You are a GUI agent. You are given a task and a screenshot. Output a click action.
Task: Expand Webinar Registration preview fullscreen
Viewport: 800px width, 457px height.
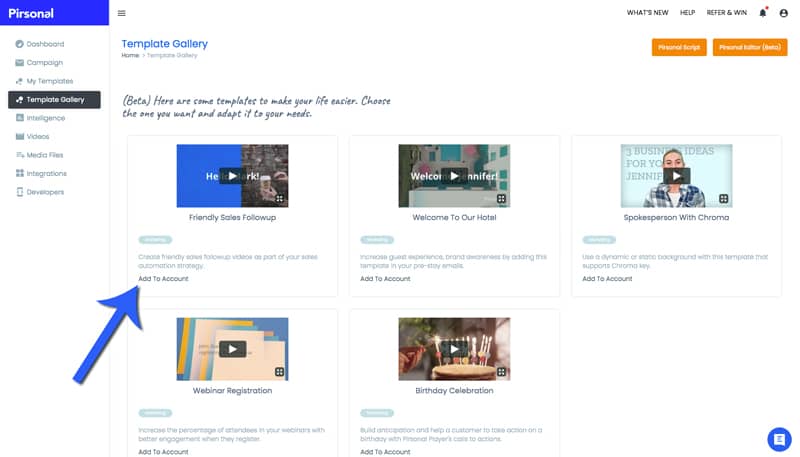280,372
